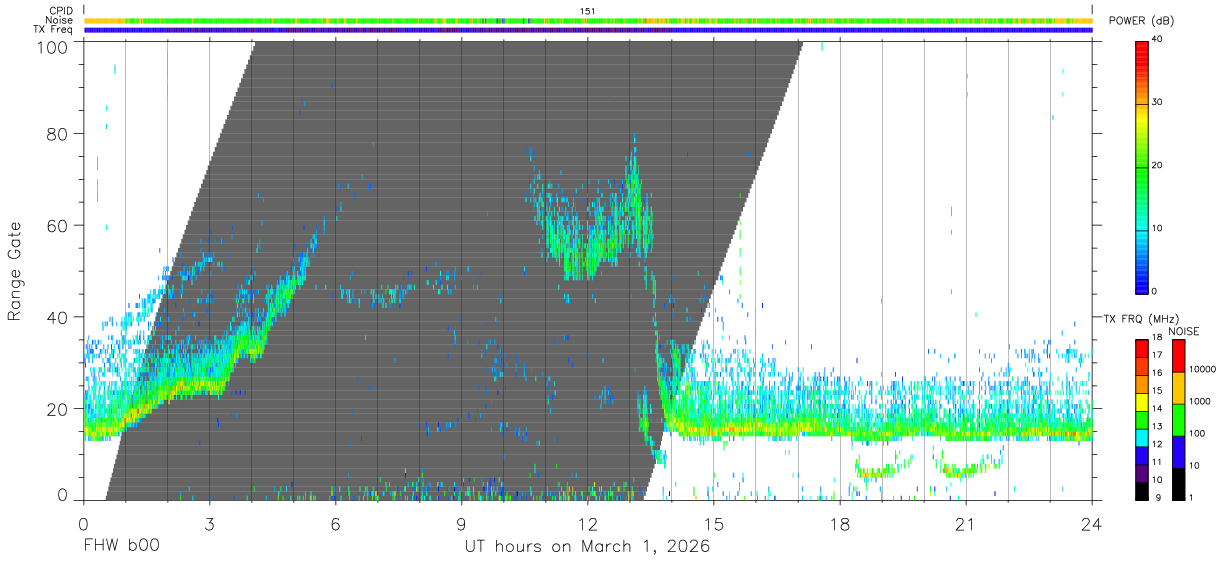Select the 80 tick on Range Gate axis

[x=58, y=133]
